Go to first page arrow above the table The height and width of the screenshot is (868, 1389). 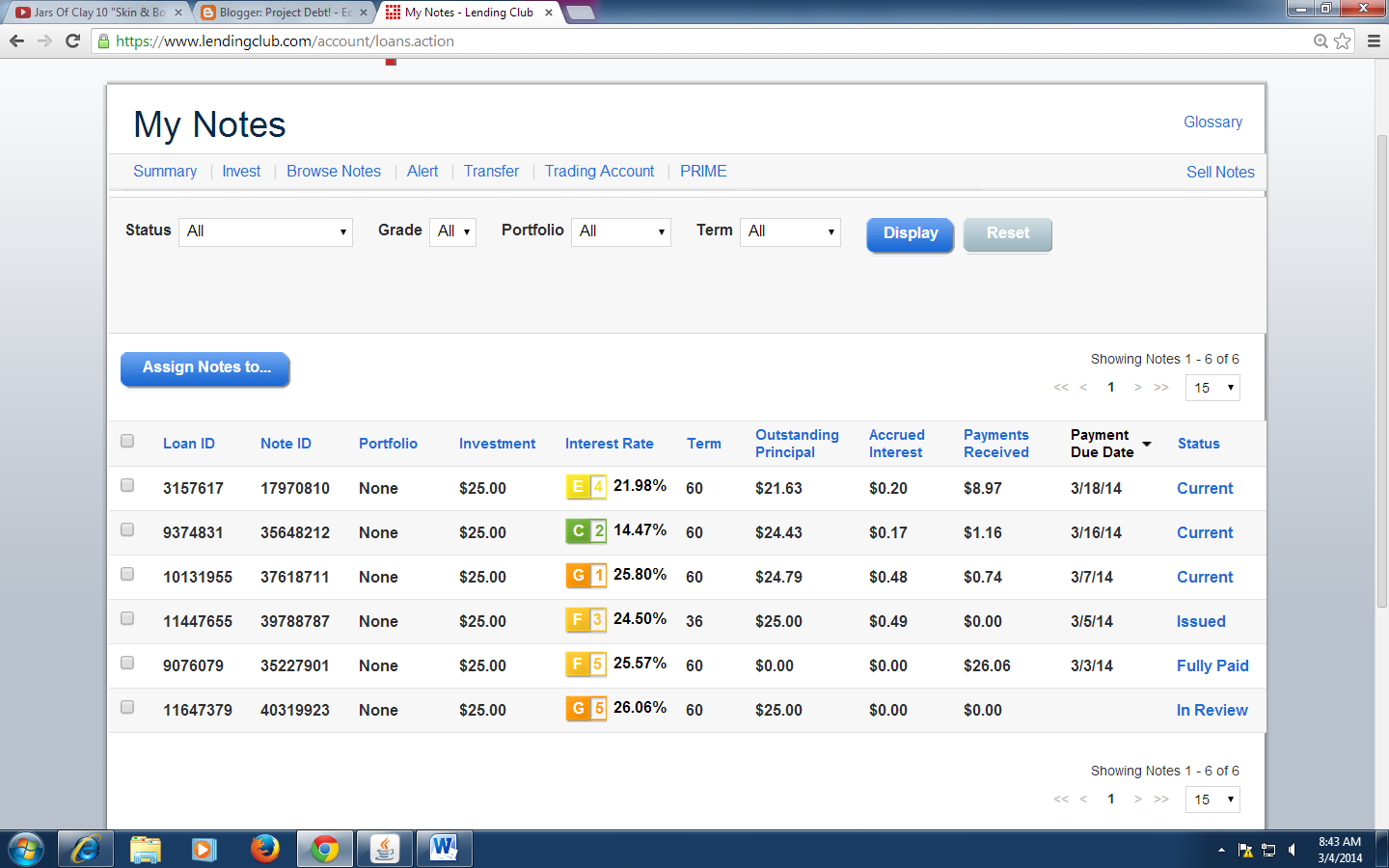(x=1061, y=388)
